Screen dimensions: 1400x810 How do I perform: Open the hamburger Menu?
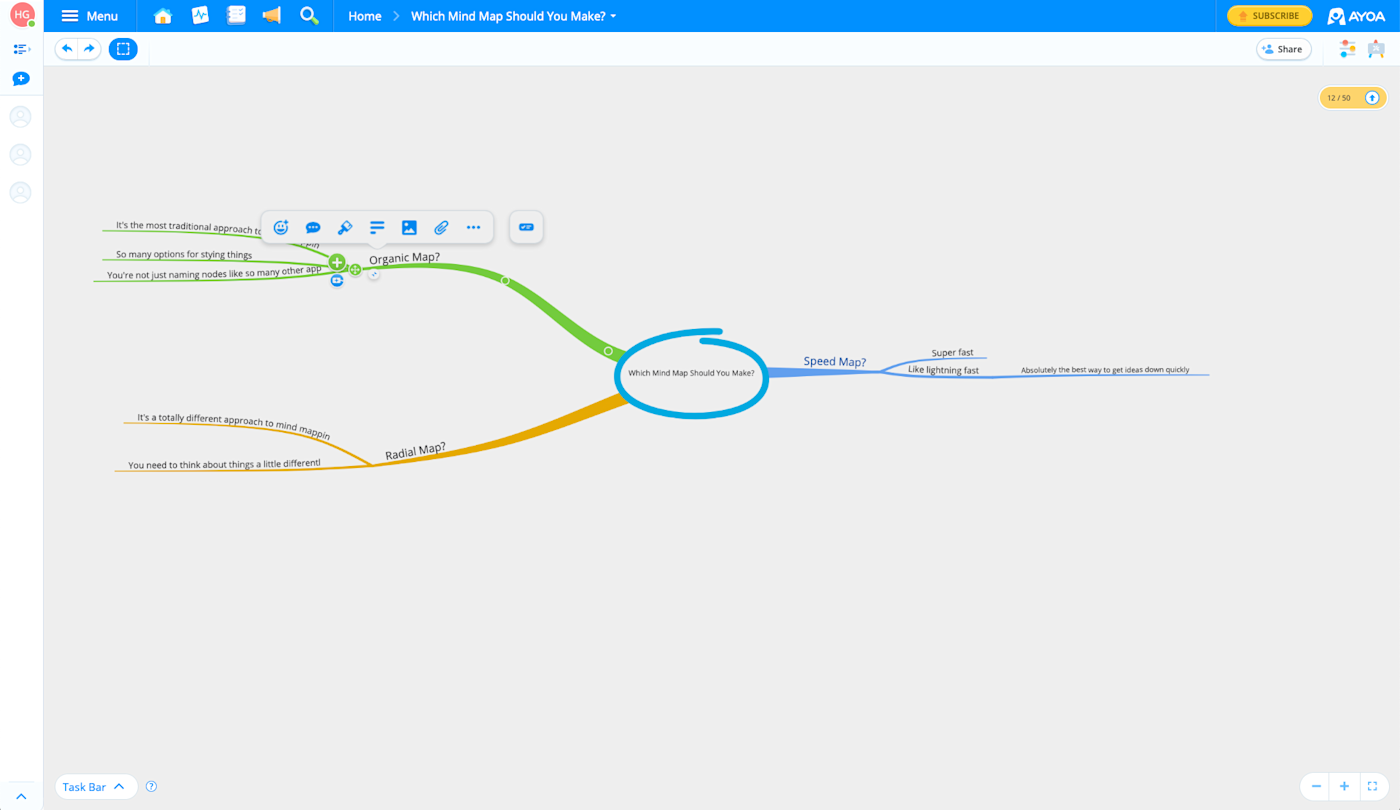pyautogui.click(x=89, y=16)
